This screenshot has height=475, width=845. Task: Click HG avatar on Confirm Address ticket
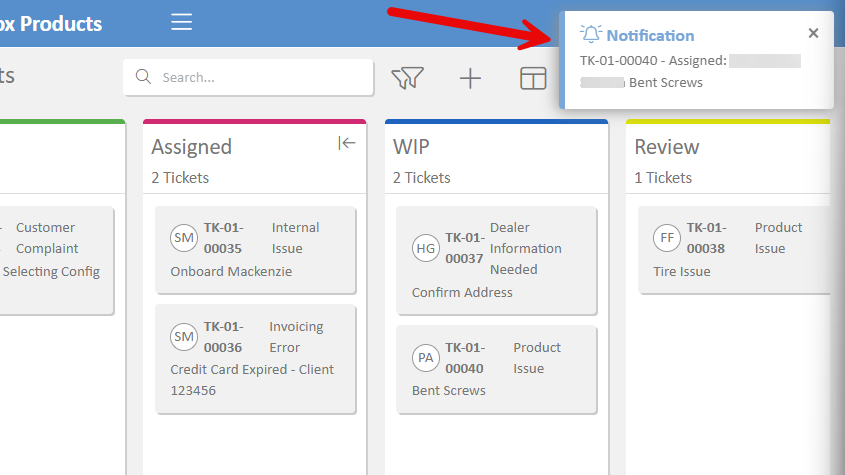coord(426,248)
